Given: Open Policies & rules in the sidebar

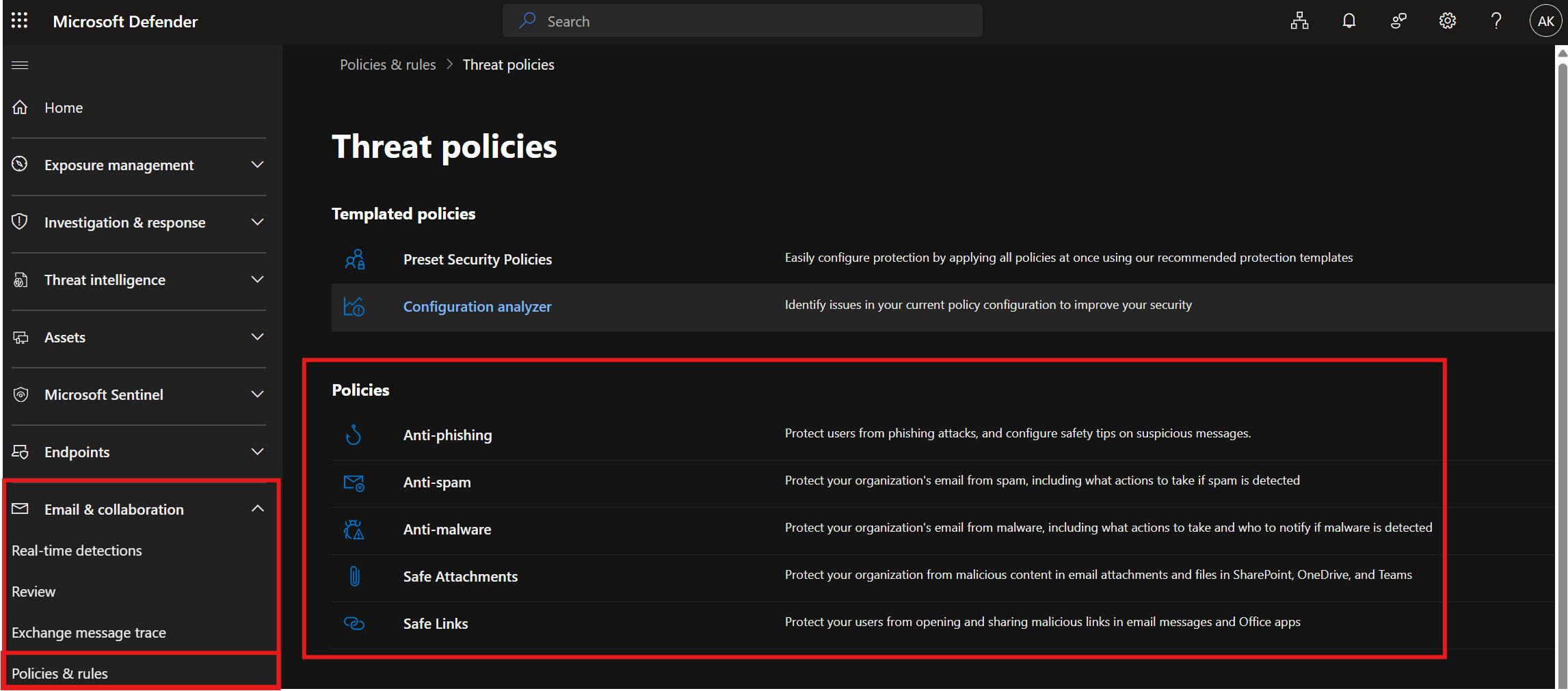Looking at the screenshot, I should [59, 674].
